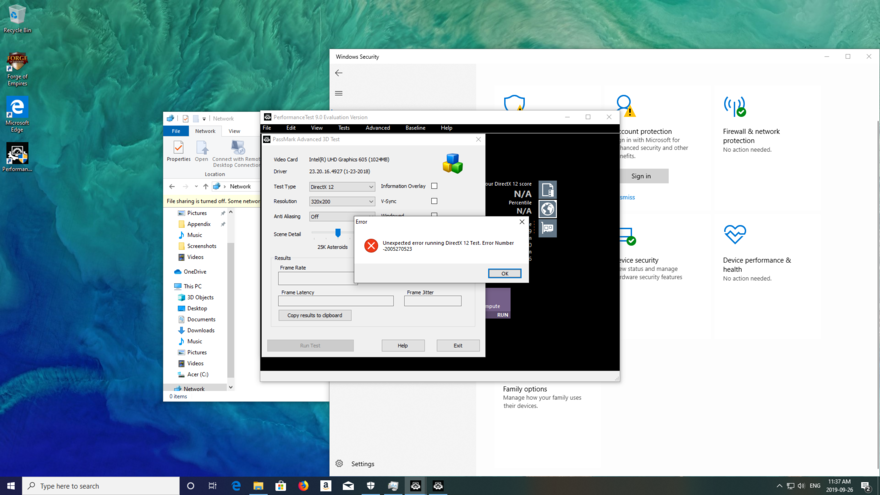Select Screenshots folder in Explorer sidebar
This screenshot has height=495, width=880.
(x=201, y=246)
